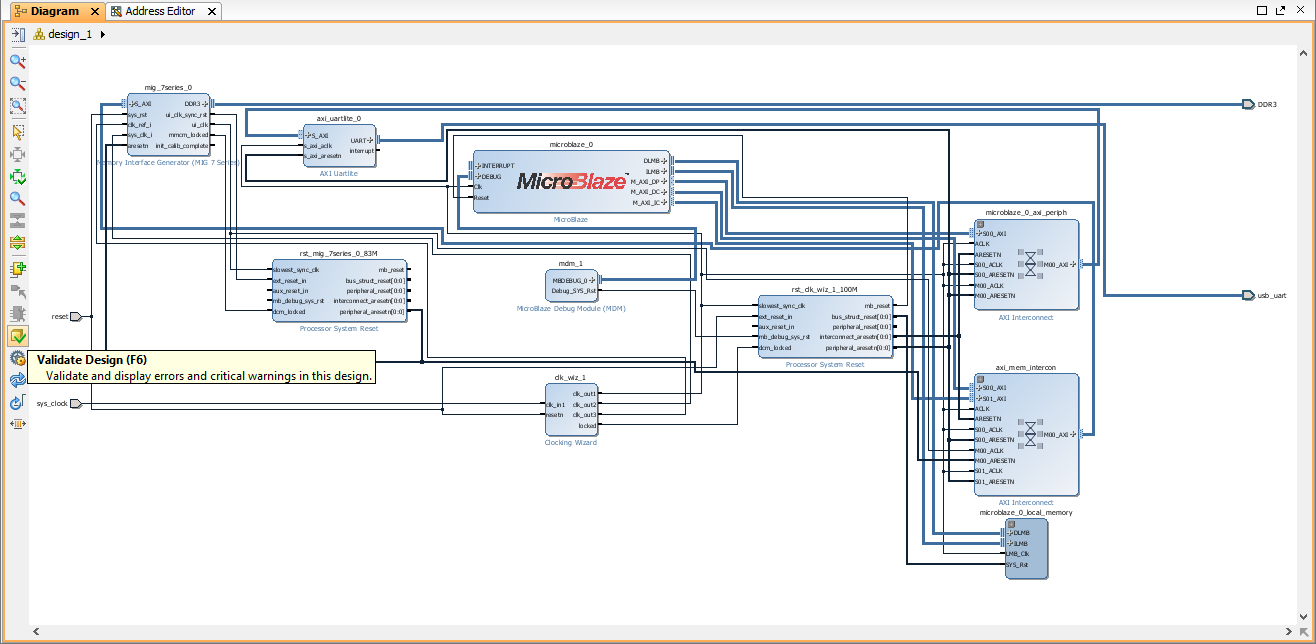Click the refresh-arrow icon below Regenerate Layout
1316x644 pixels.
[17, 403]
